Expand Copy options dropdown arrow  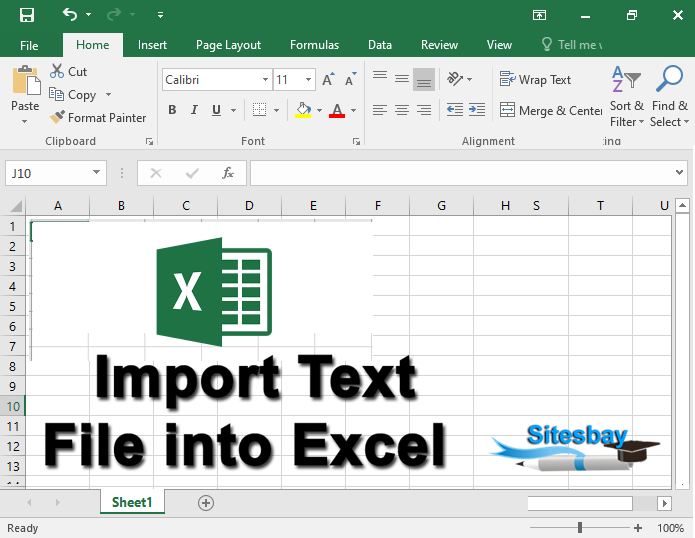[x=108, y=95]
